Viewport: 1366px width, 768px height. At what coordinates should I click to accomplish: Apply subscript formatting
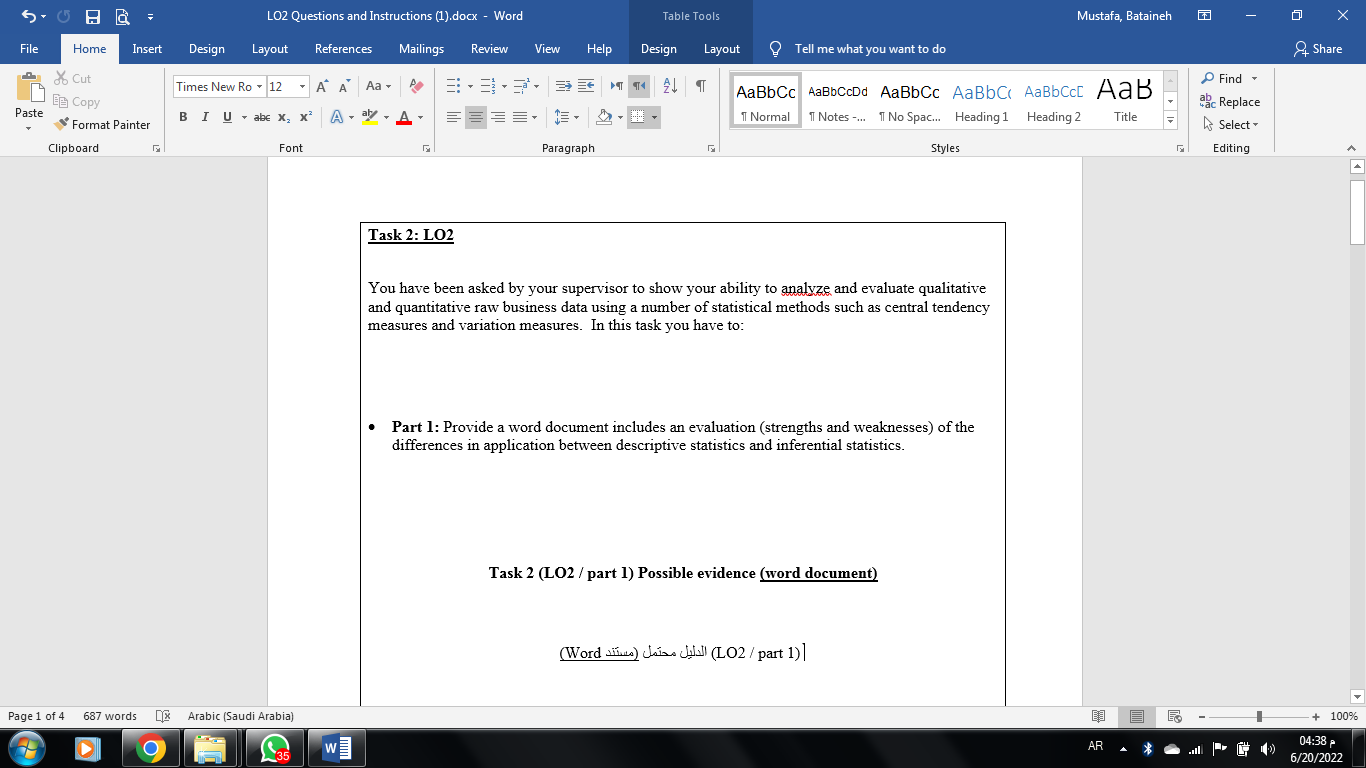click(x=283, y=116)
